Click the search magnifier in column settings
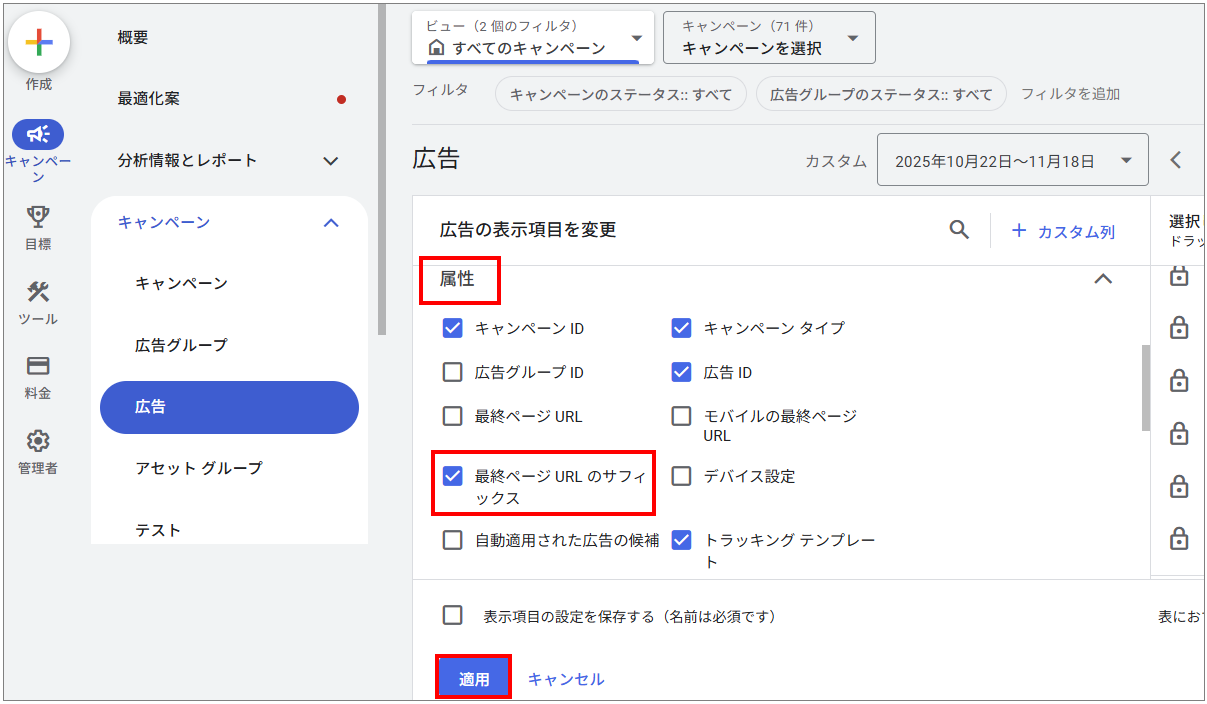The height and width of the screenshot is (704, 1207). [959, 230]
